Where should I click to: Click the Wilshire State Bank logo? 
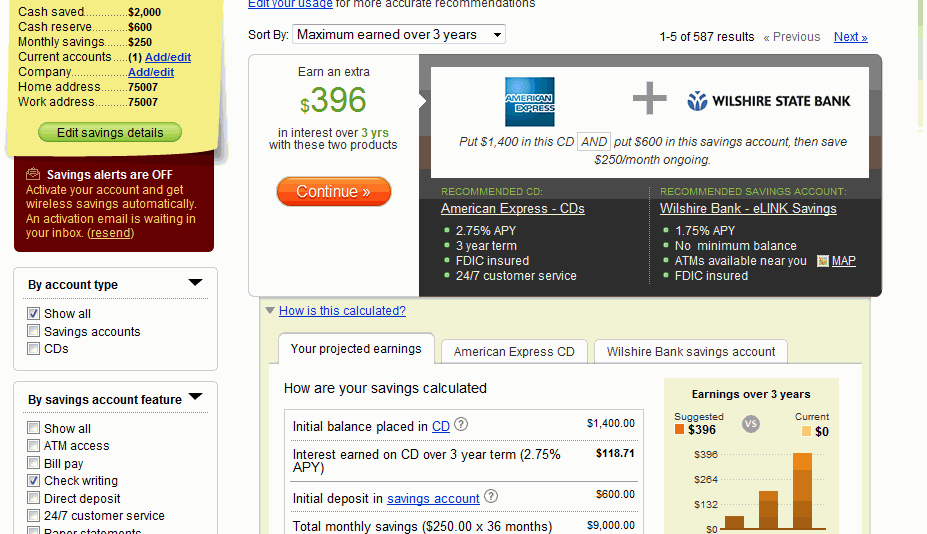(x=768, y=101)
